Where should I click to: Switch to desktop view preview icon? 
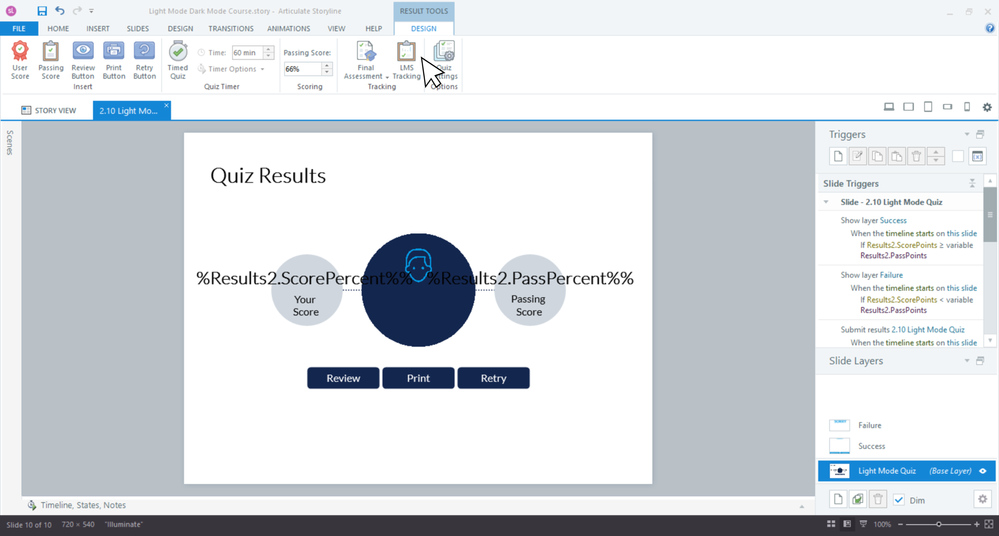pyautogui.click(x=889, y=107)
